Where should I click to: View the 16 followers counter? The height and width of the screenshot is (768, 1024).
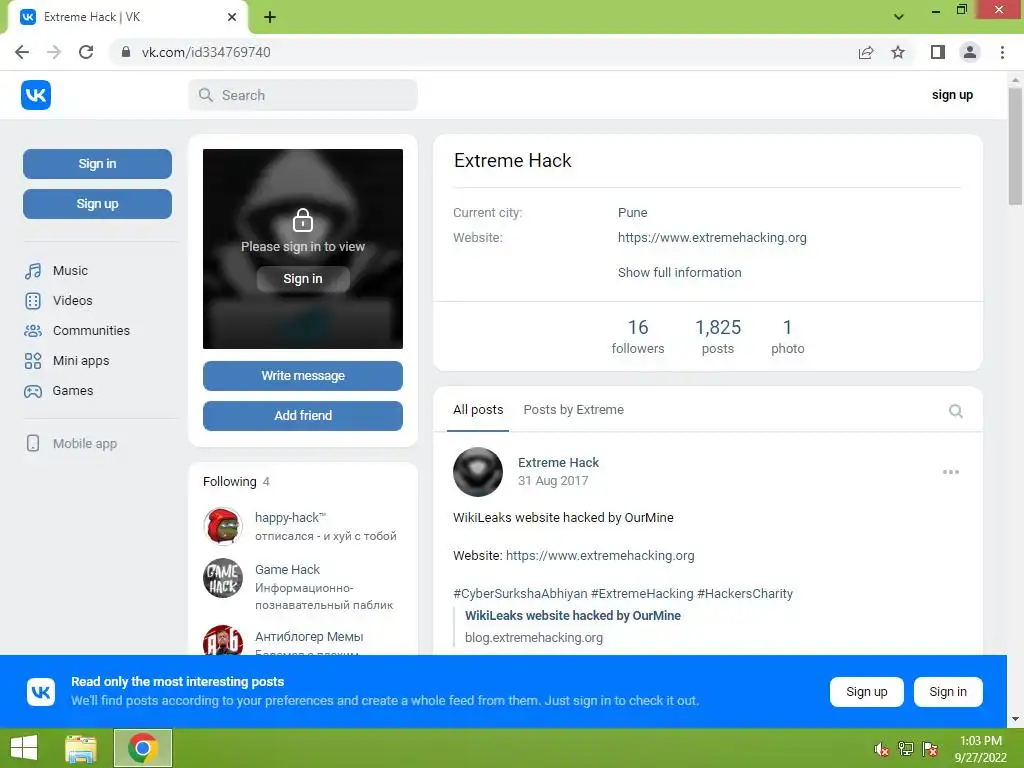637,336
